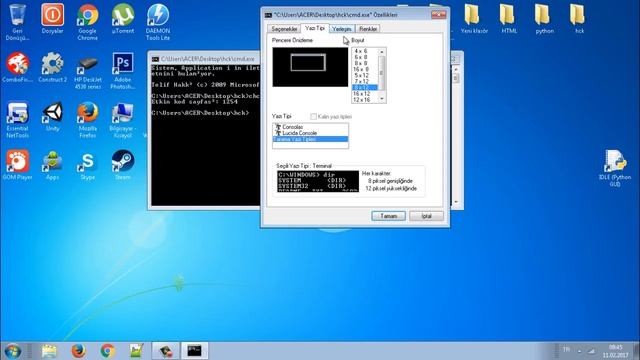Click the cmd.exe window title bar icon
Viewport: 640px width, 360px height.
point(155,59)
